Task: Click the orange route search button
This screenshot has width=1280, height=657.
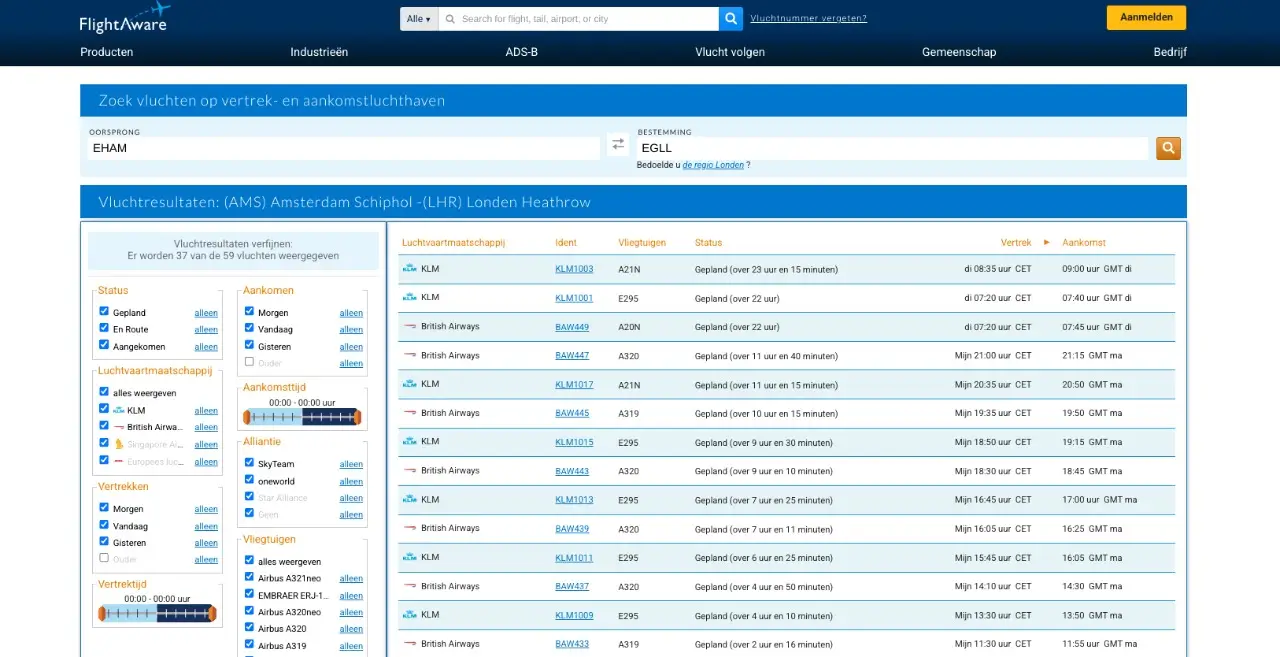Action: [1168, 148]
